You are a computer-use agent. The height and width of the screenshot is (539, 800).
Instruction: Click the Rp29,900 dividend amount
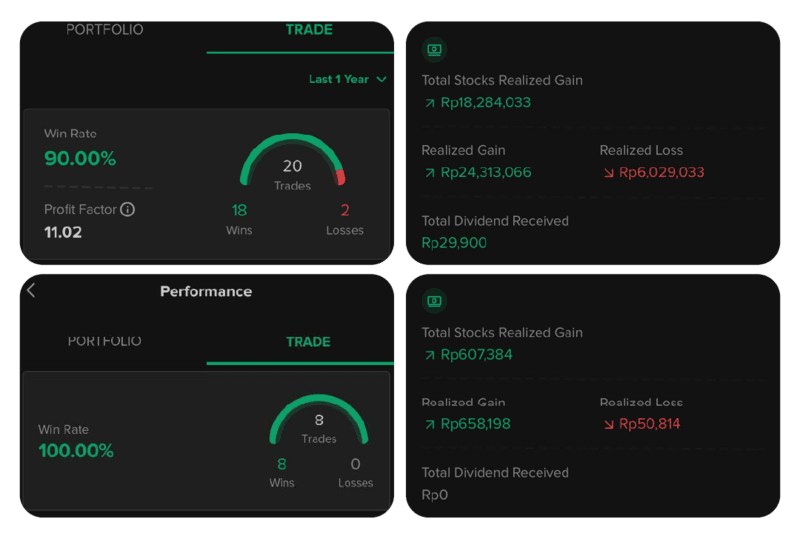pyautogui.click(x=454, y=243)
